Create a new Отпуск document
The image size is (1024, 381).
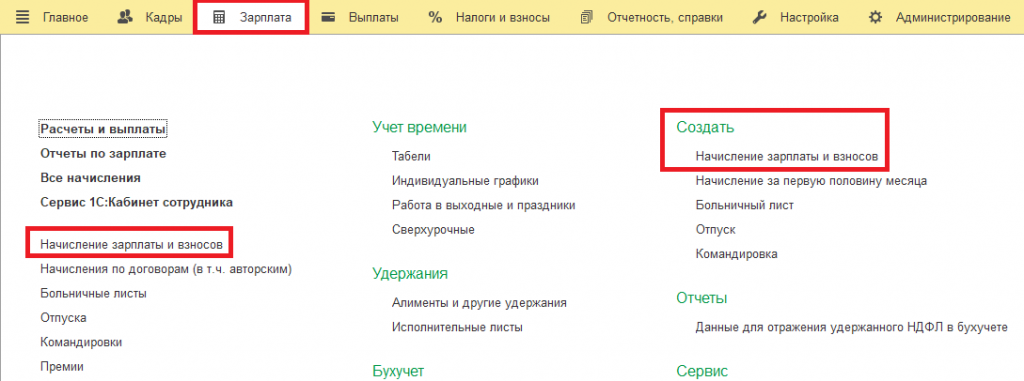pyautogui.click(x=716, y=229)
